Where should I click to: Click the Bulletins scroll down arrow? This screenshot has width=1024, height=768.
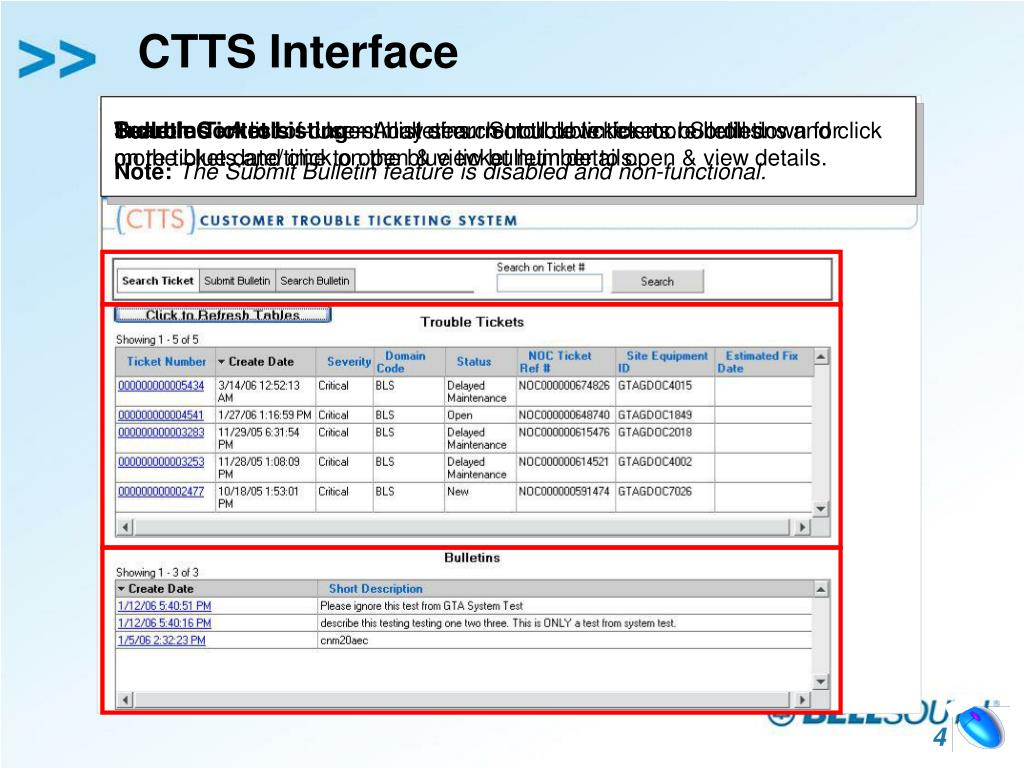(821, 681)
